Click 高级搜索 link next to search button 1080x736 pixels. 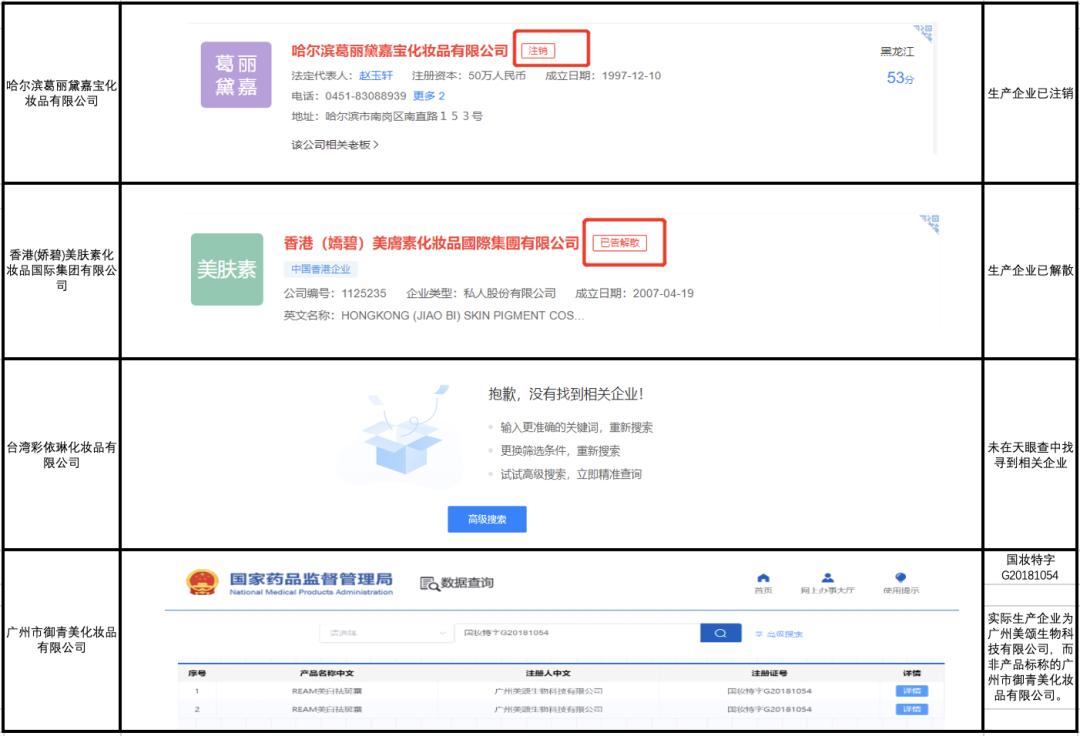point(779,634)
